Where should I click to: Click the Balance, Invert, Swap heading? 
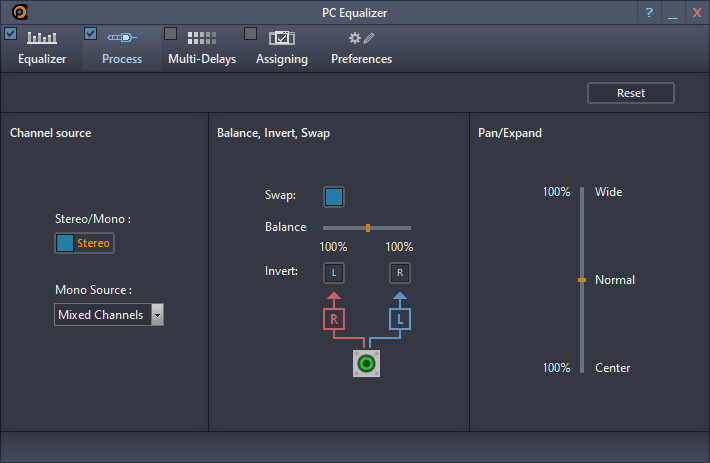[273, 133]
